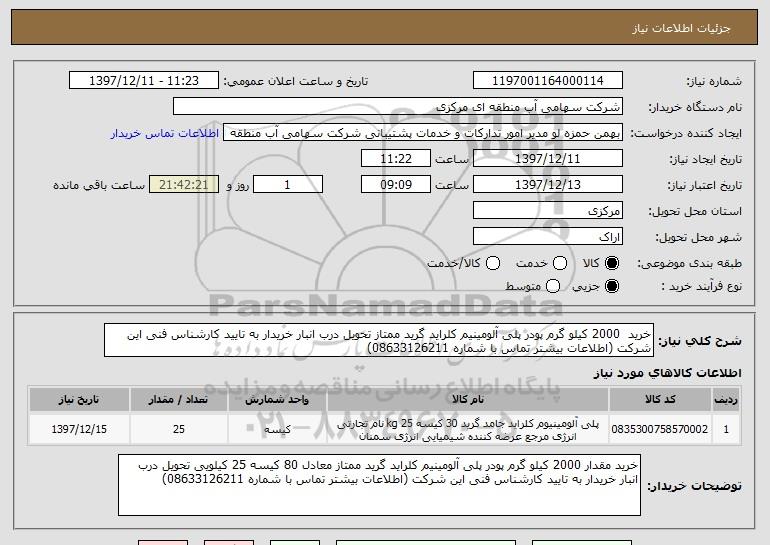
Task: Click the remaining time countdown 21:42:21
Action: 184,185
